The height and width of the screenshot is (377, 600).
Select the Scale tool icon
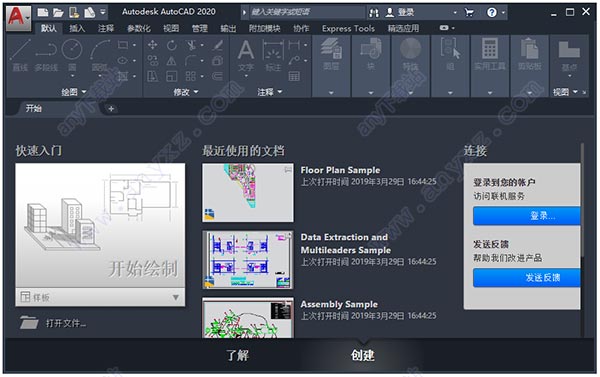172,76
